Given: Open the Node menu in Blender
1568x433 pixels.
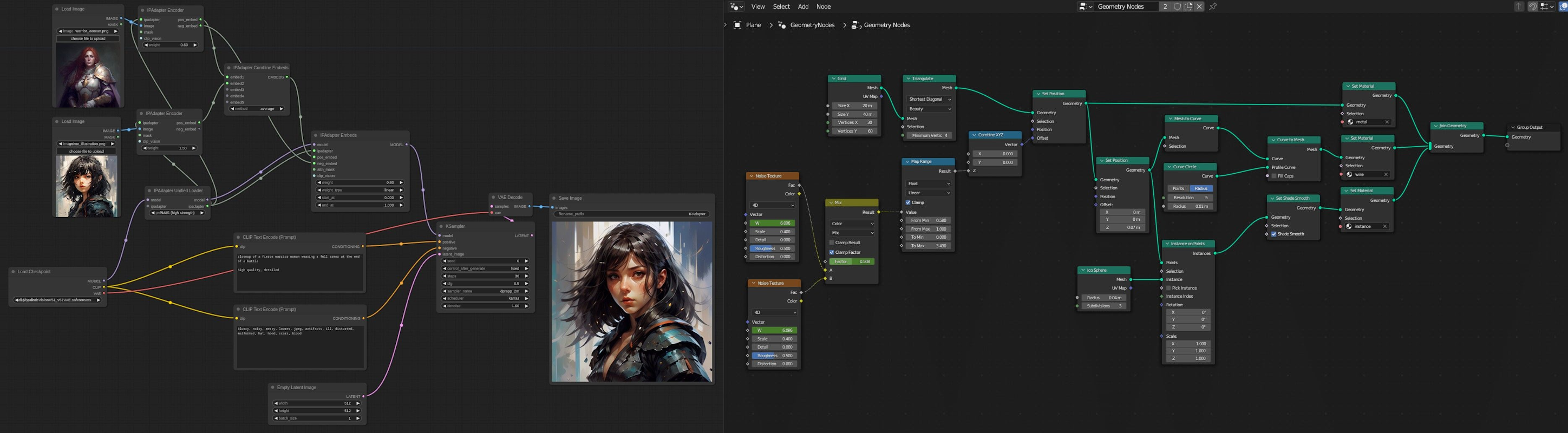Looking at the screenshot, I should pos(824,6).
